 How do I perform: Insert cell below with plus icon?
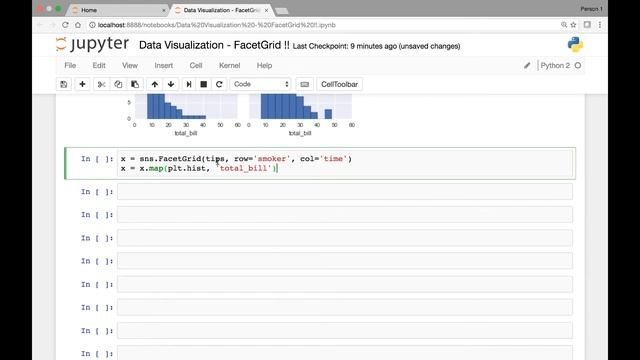click(x=82, y=84)
